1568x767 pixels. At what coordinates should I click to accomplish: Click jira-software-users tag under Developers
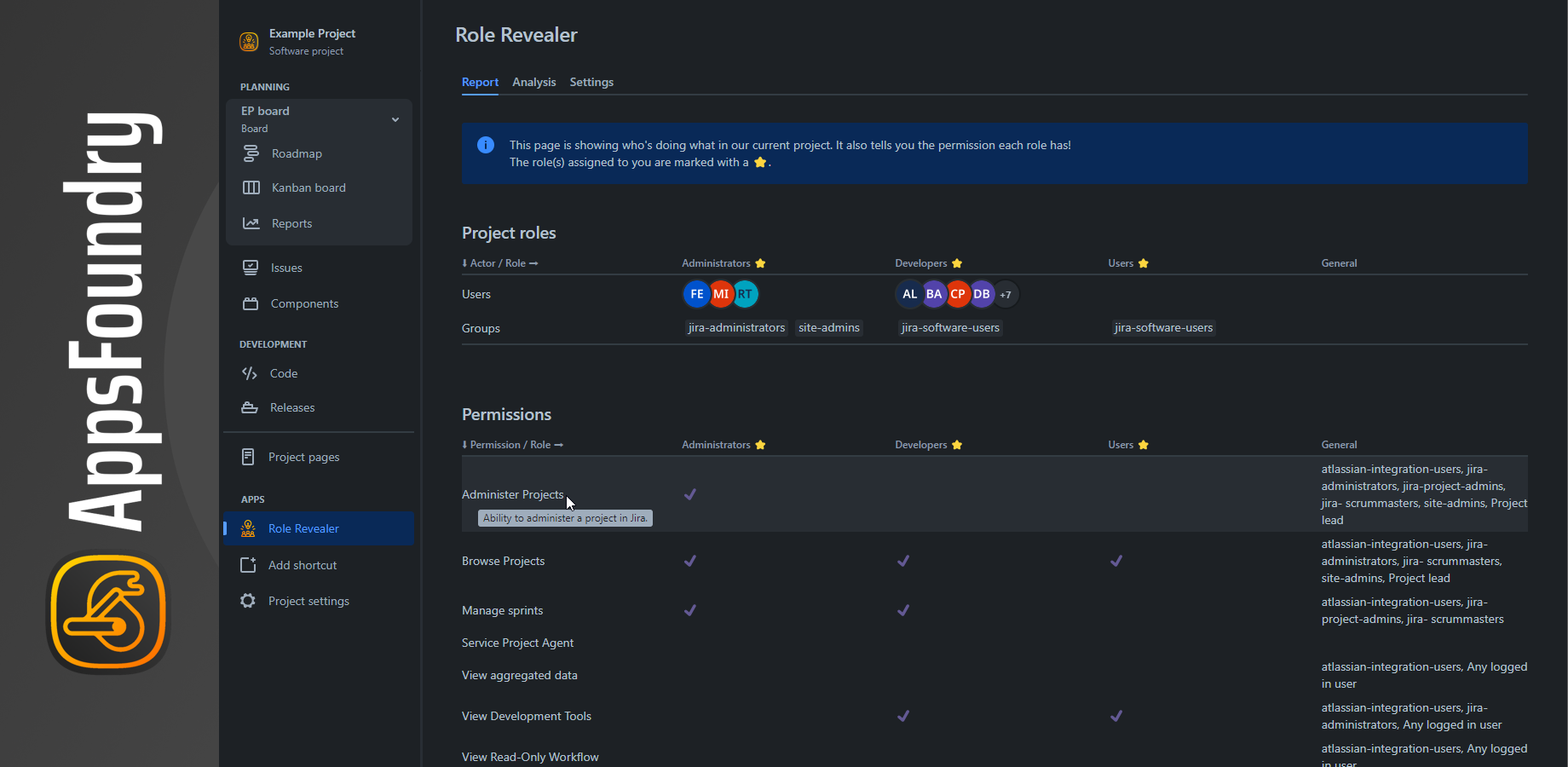950,327
